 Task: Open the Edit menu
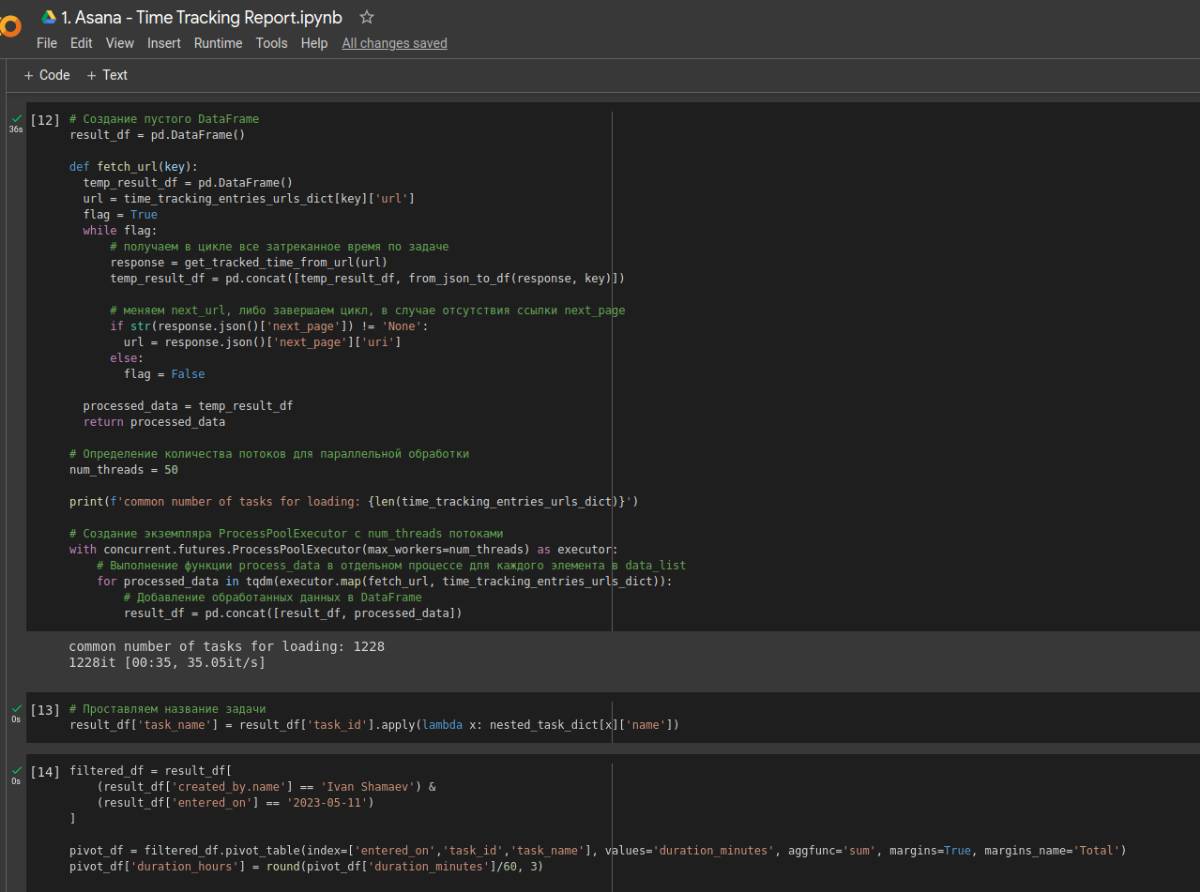pyautogui.click(x=81, y=43)
